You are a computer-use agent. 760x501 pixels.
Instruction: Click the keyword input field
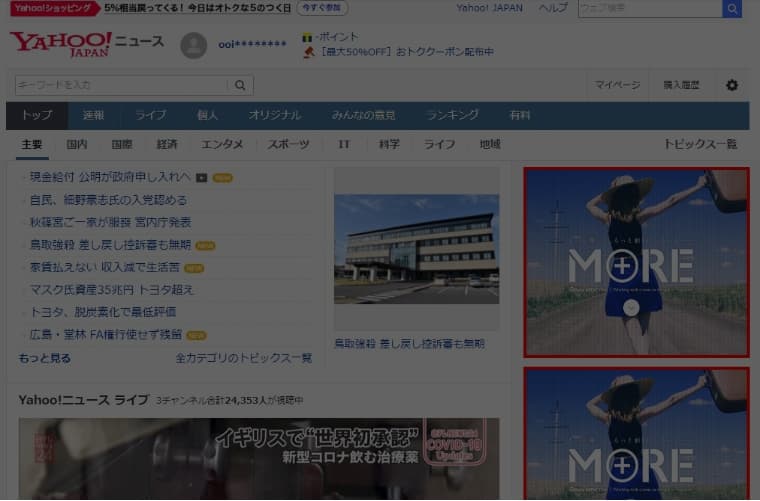pyautogui.click(x=121, y=85)
